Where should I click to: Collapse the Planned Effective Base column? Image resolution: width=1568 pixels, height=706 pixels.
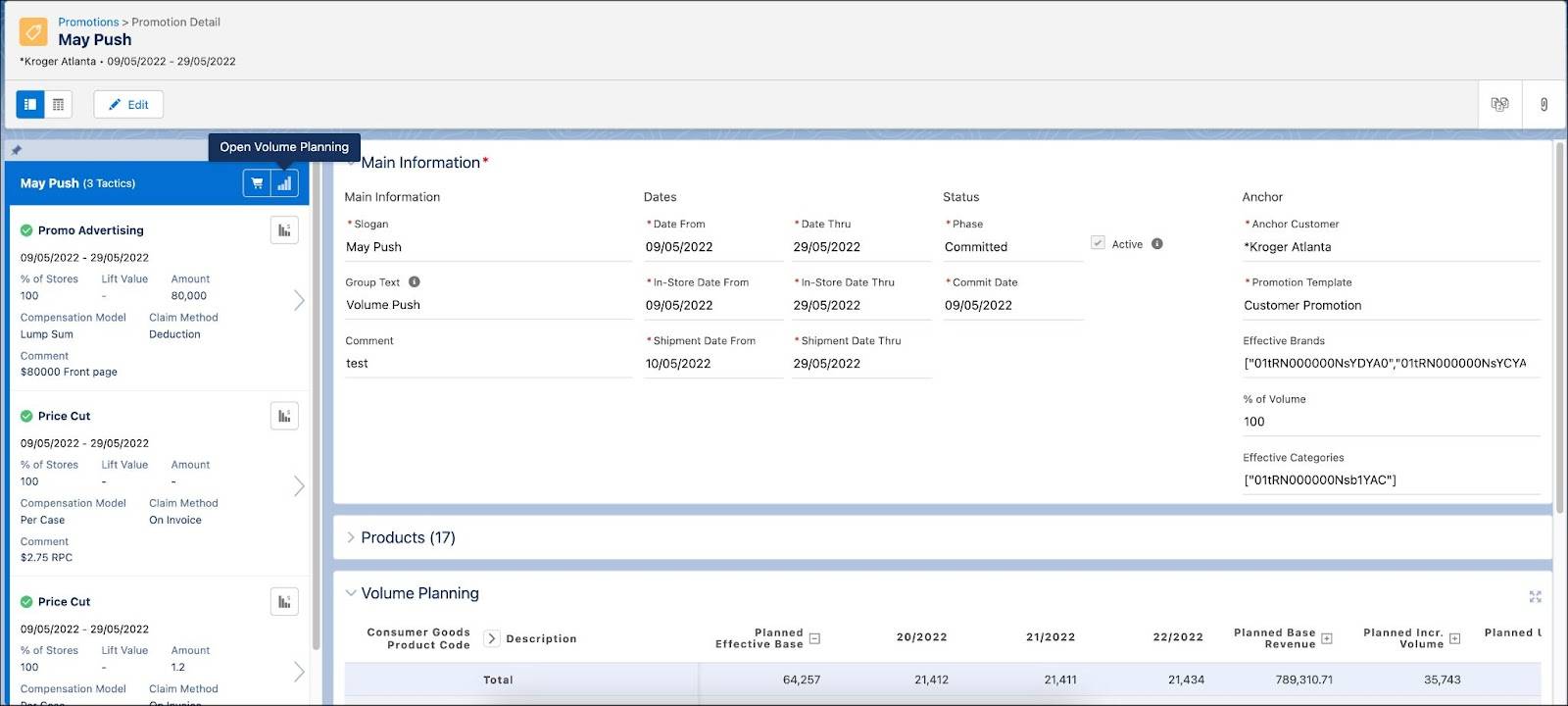814,638
